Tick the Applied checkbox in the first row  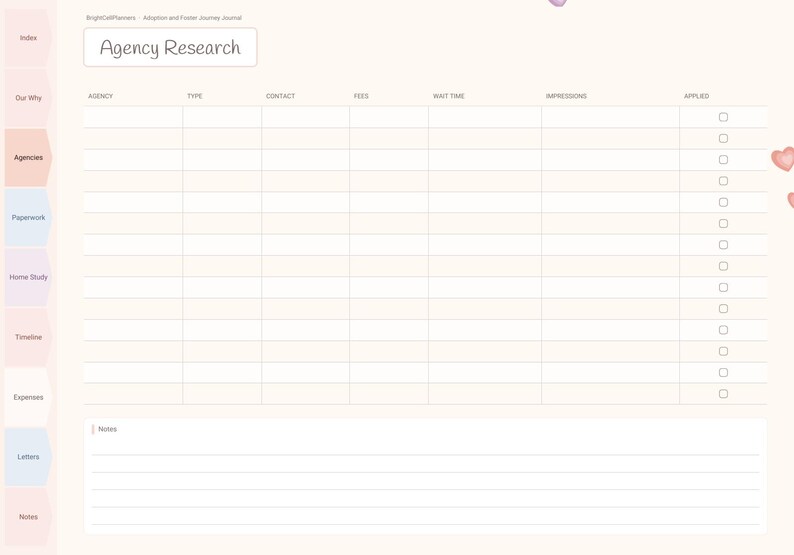point(723,117)
